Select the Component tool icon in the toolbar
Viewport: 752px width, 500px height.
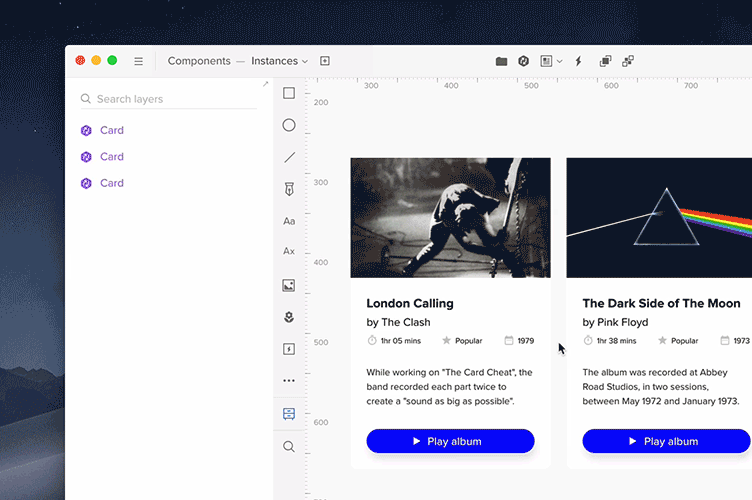[x=289, y=317]
